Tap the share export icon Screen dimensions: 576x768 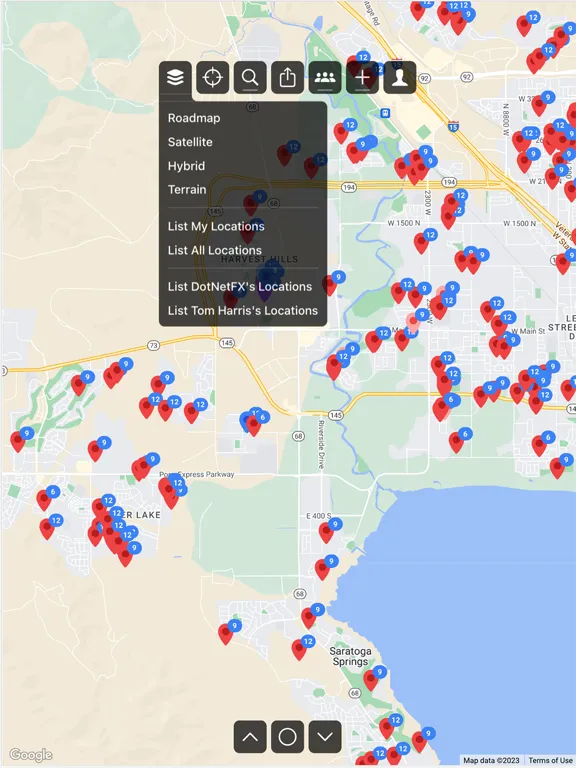[288, 77]
